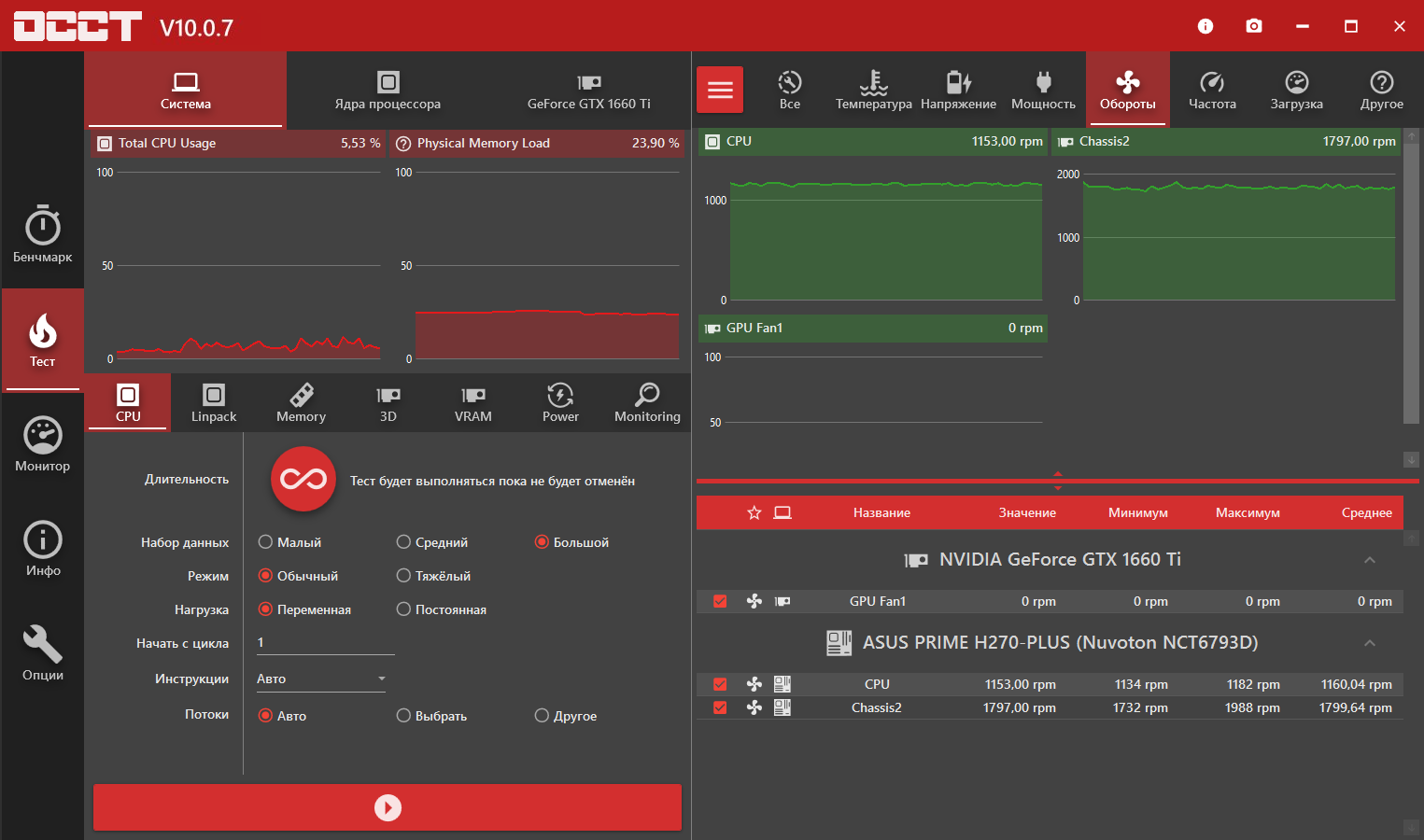Select Тяжёлый mode

coord(433,576)
